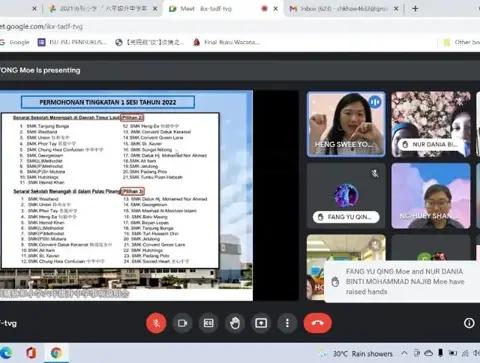Viewport: 480px width, 363px height.
Task: Select HENG SWEE YO... participant tile
Action: (x=346, y=124)
